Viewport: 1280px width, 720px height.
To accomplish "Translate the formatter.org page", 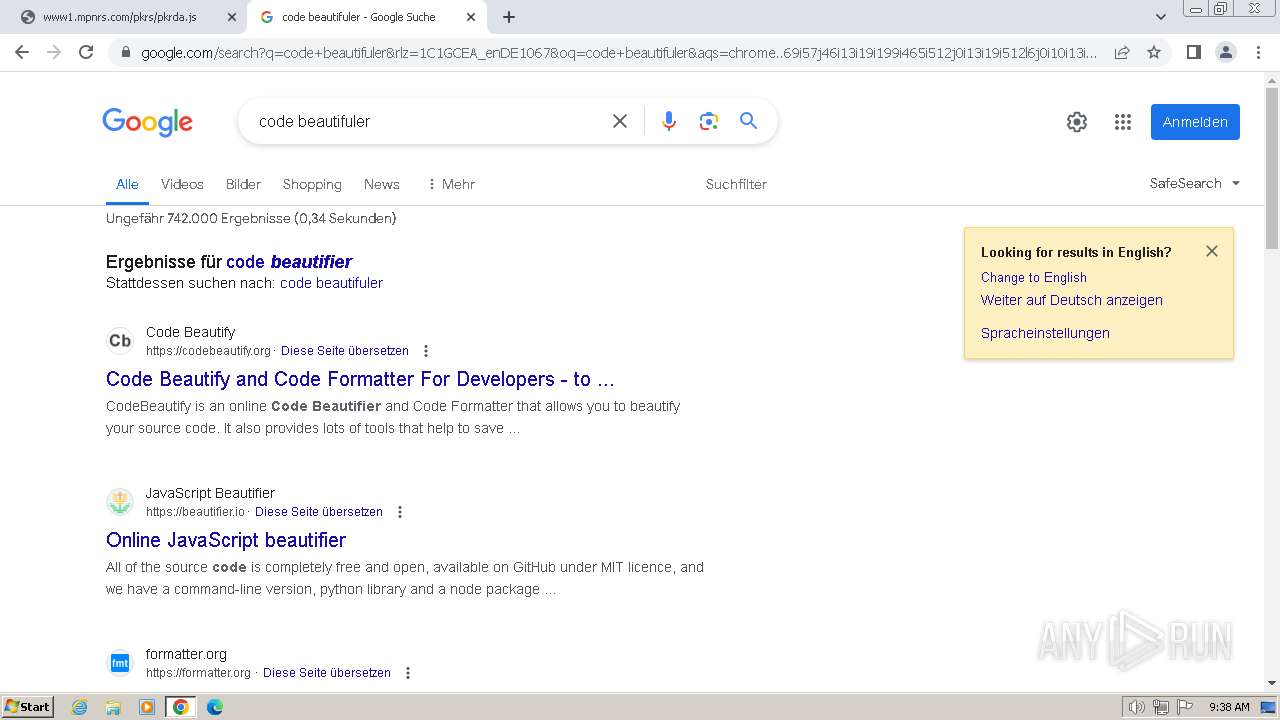I will point(327,673).
